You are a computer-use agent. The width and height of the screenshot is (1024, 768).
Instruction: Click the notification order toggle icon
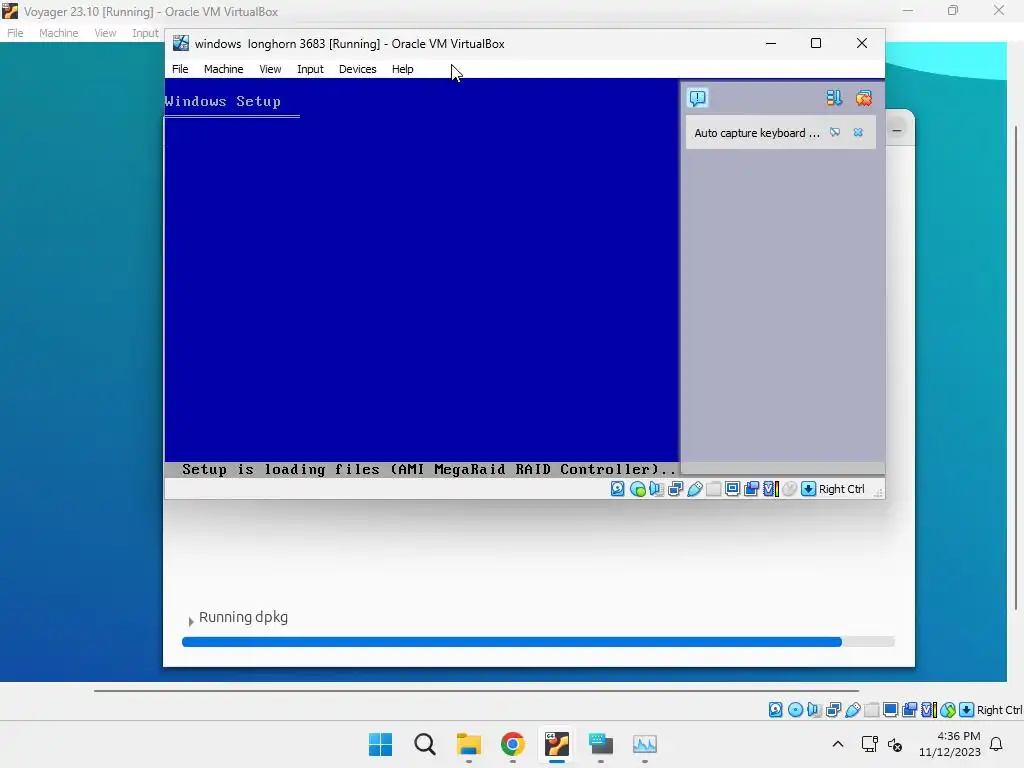[834, 98]
